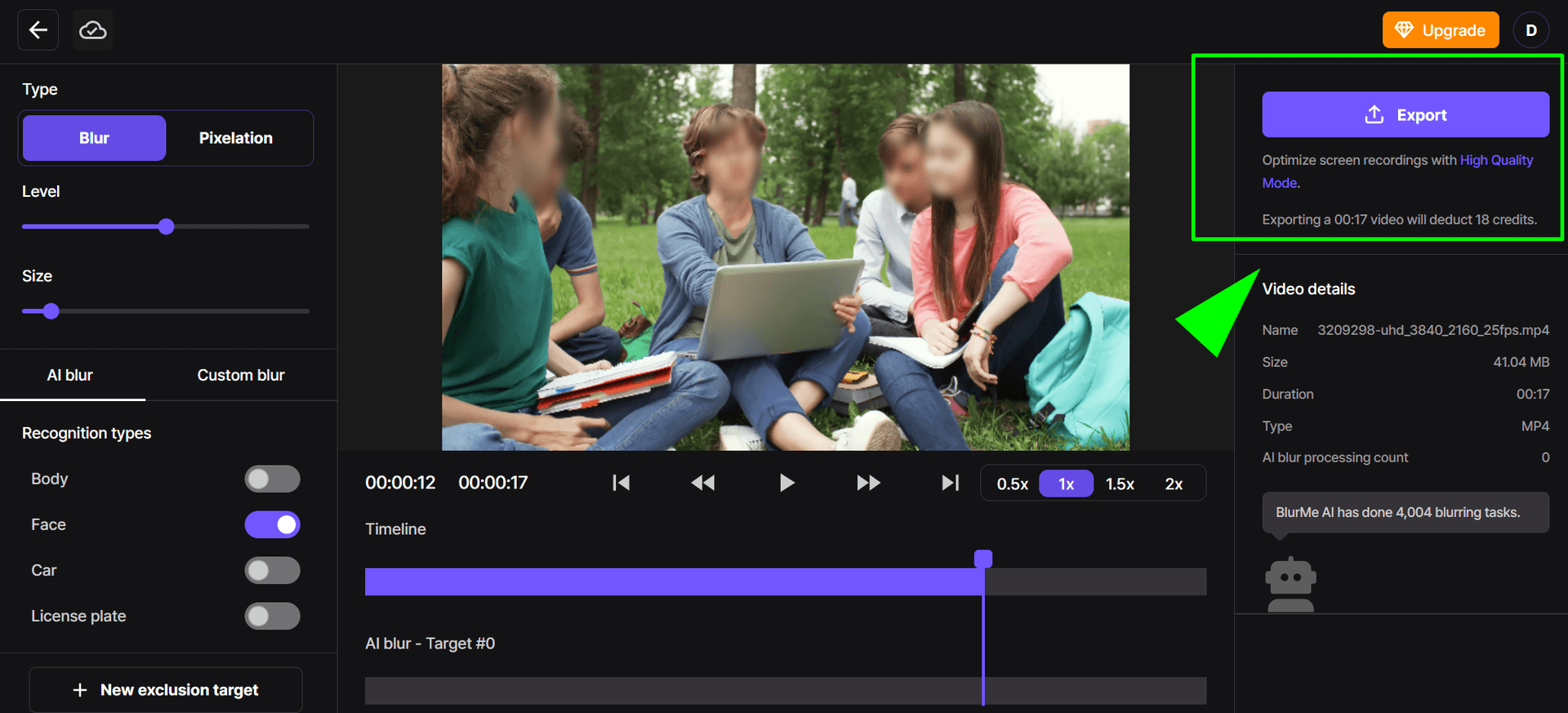Click the BlurMe robot assistant icon
1568x713 pixels.
pos(1290,585)
